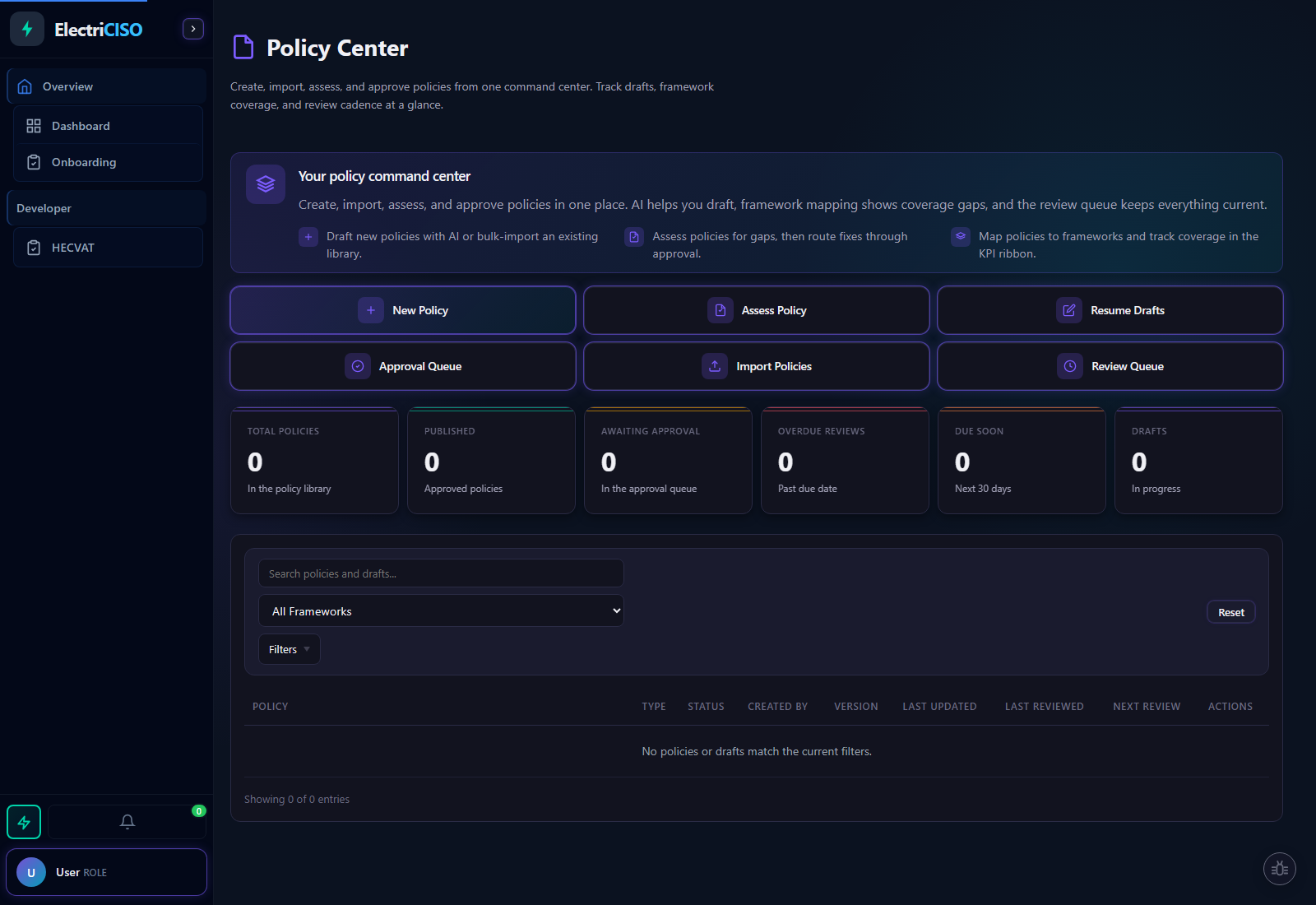This screenshot has width=1316, height=905.
Task: Collapse the sidebar with the chevron button
Action: (192, 28)
